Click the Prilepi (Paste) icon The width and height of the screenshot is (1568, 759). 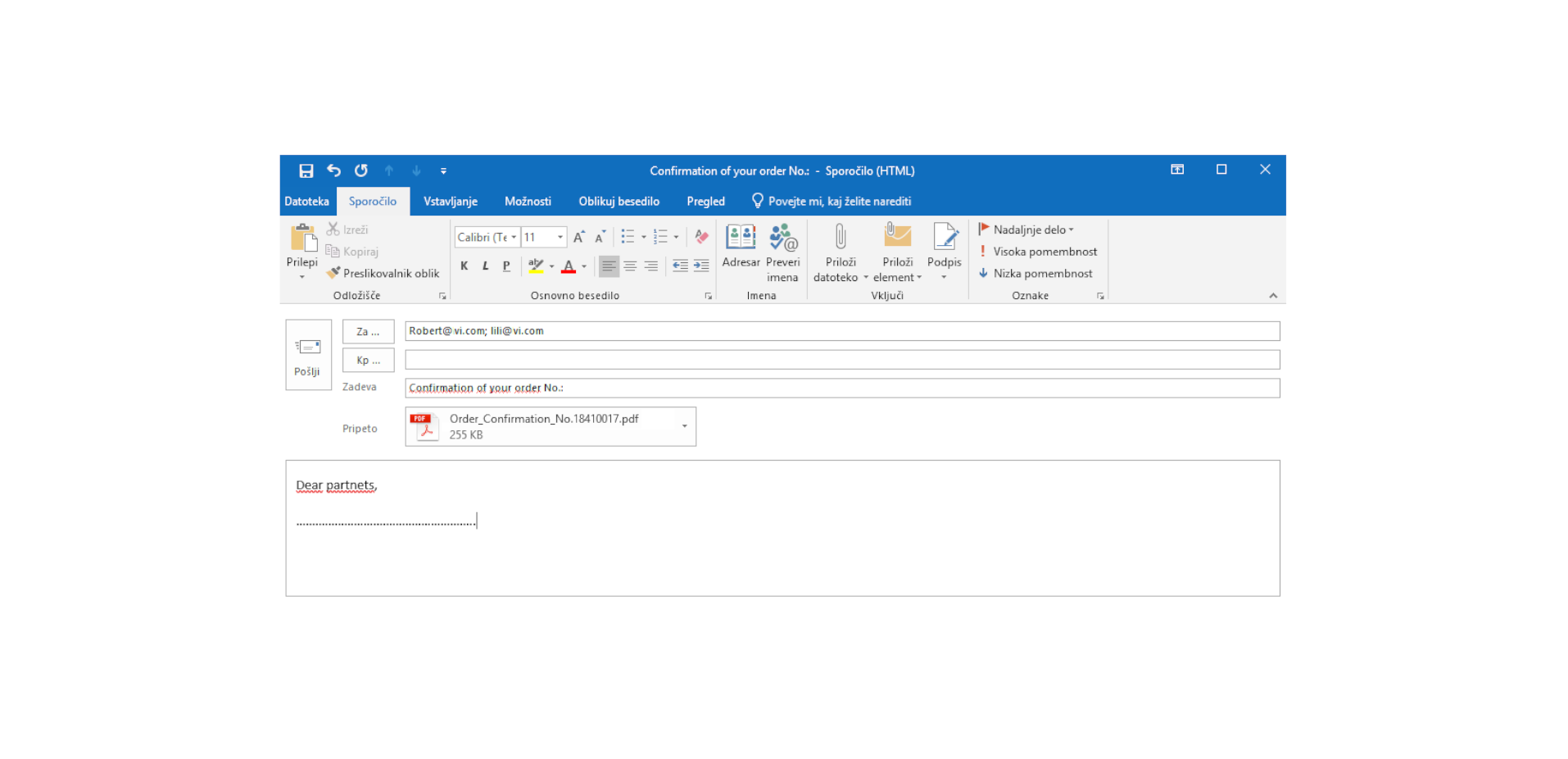tap(302, 239)
